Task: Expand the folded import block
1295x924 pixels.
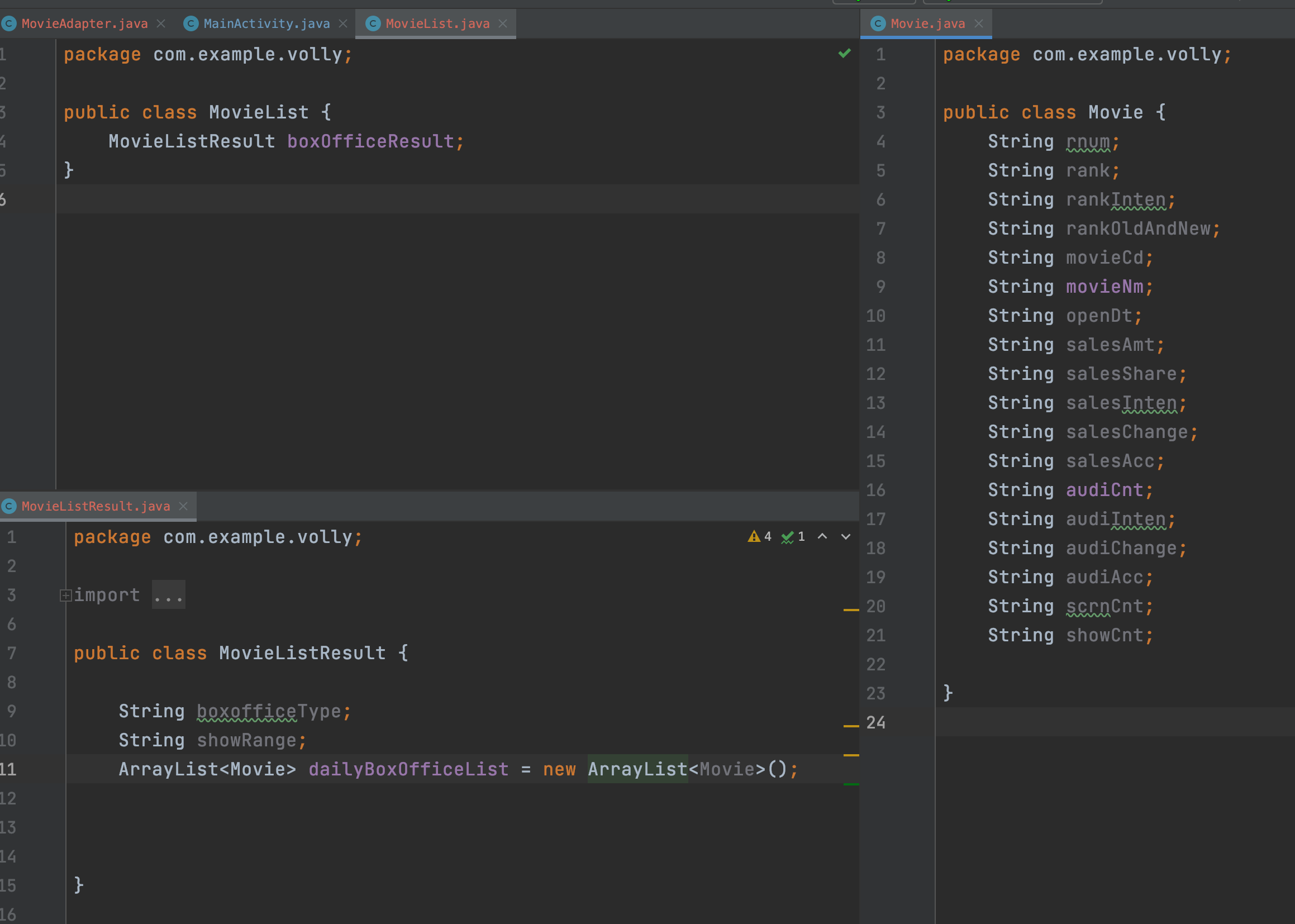Action: click(65, 595)
